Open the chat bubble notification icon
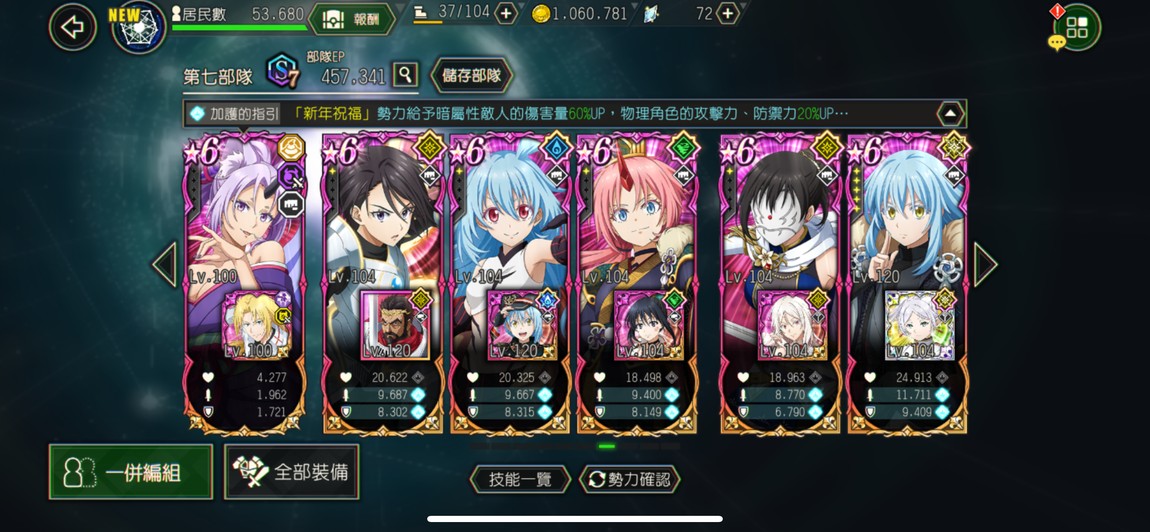The image size is (1150, 532). tap(1056, 44)
